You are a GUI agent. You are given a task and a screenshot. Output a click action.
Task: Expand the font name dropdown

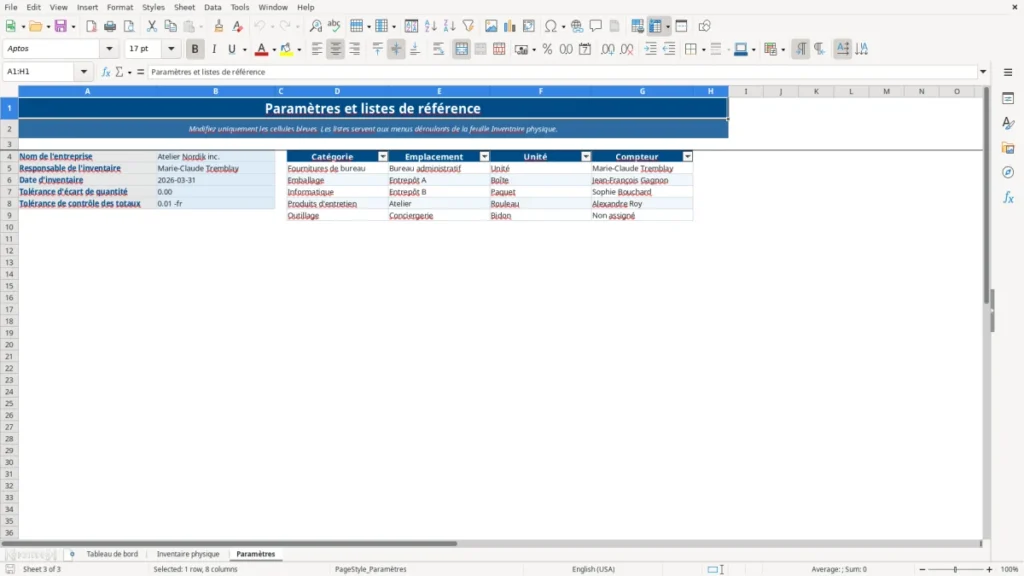click(109, 48)
